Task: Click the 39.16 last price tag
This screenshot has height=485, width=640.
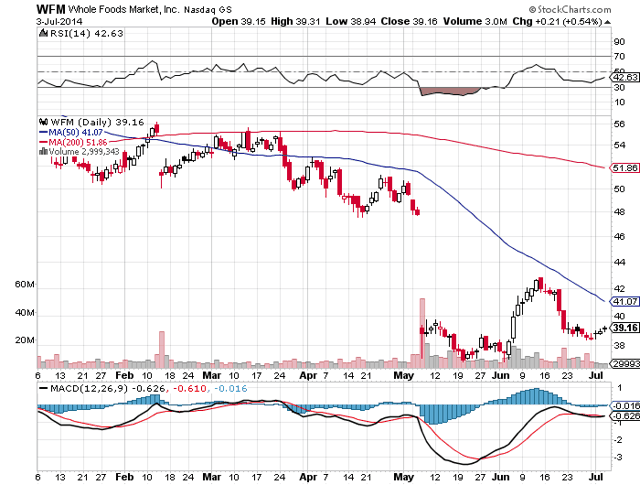Action: pyautogui.click(x=625, y=328)
